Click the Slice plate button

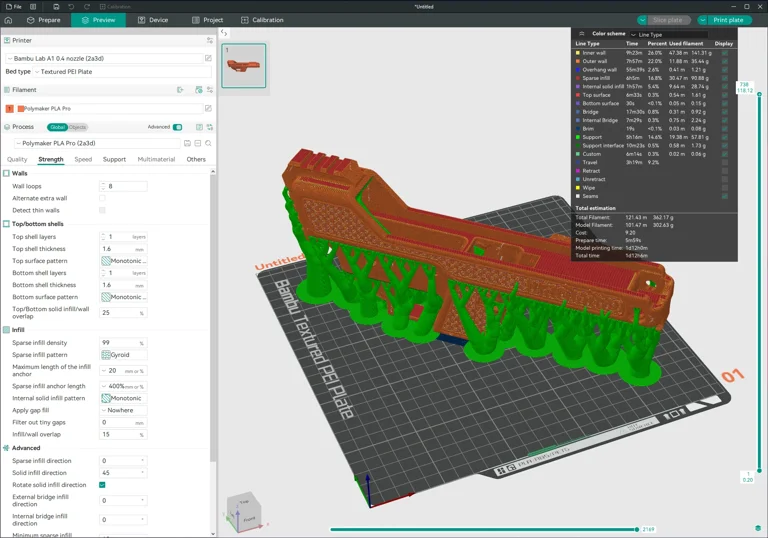(668, 20)
